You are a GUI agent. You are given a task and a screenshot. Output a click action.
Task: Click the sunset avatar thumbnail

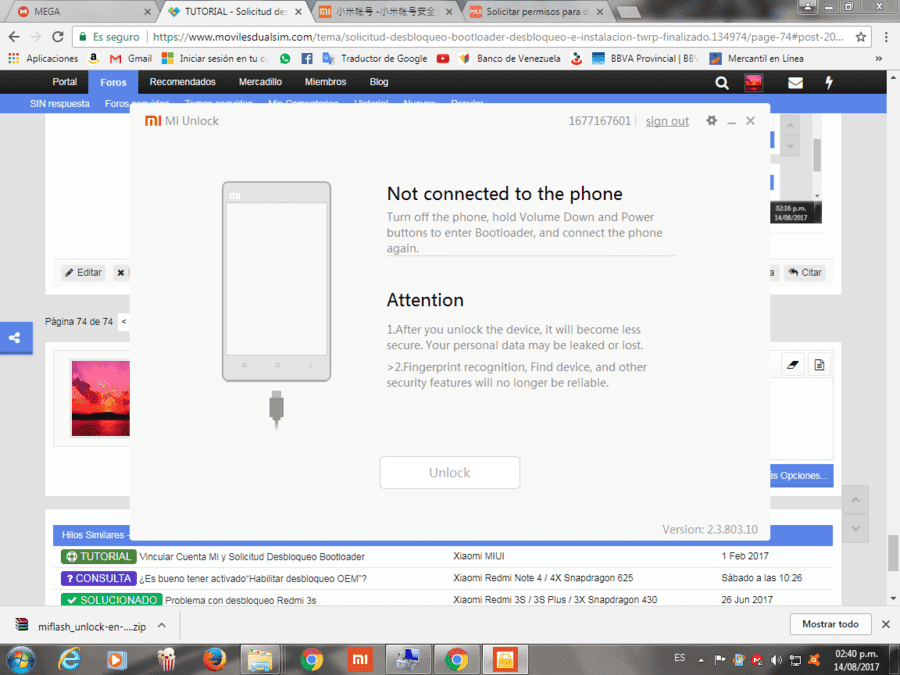tap(100, 398)
